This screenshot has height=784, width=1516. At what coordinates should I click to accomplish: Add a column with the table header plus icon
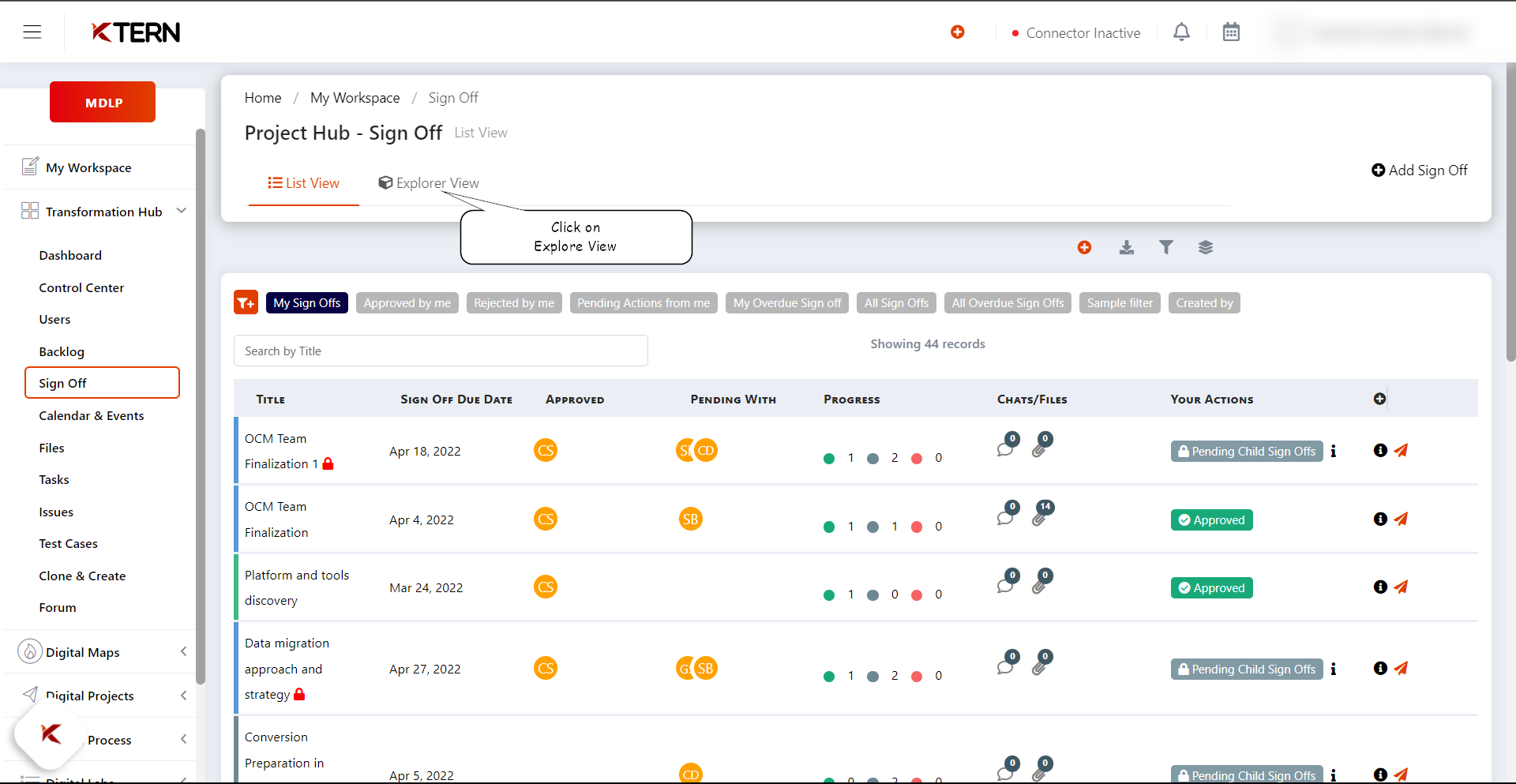(x=1379, y=399)
